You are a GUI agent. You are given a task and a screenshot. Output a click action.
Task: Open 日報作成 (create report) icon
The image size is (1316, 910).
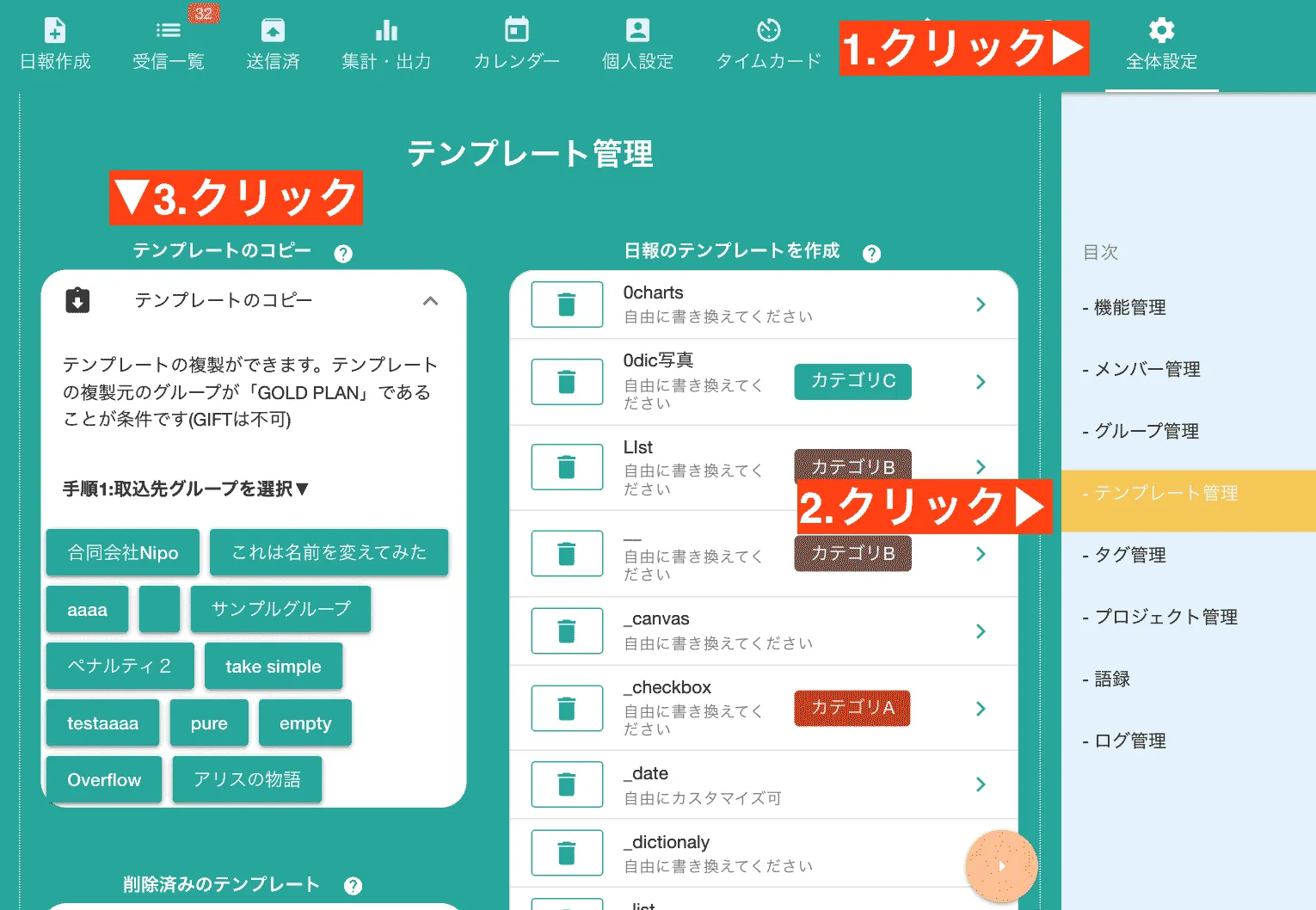[x=54, y=39]
